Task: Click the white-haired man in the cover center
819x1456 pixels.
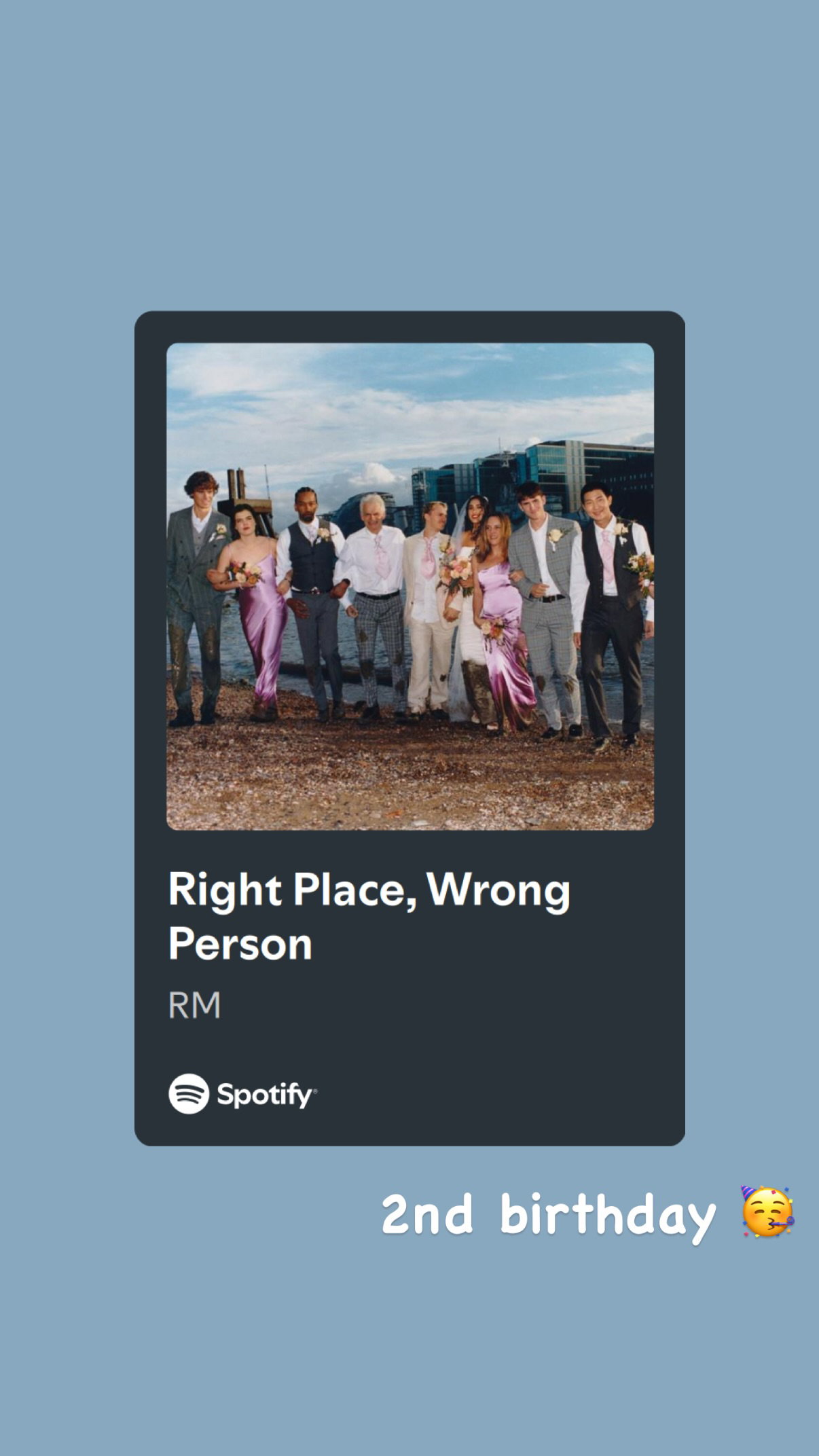Action: (374, 604)
